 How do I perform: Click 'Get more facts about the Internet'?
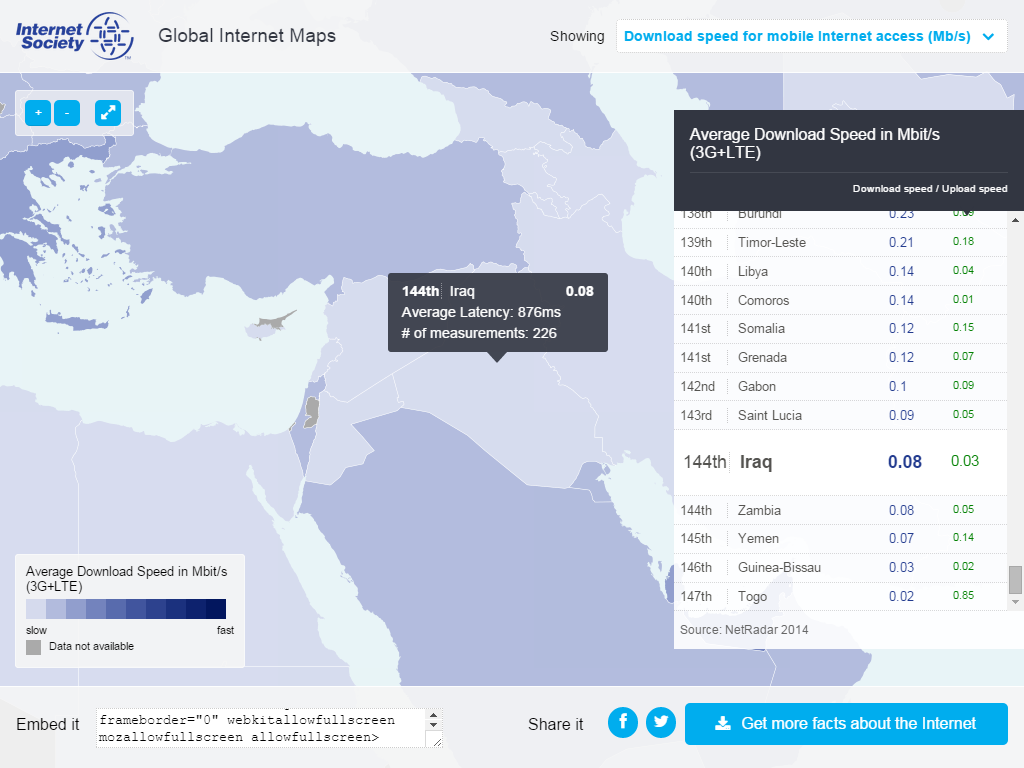coord(846,724)
